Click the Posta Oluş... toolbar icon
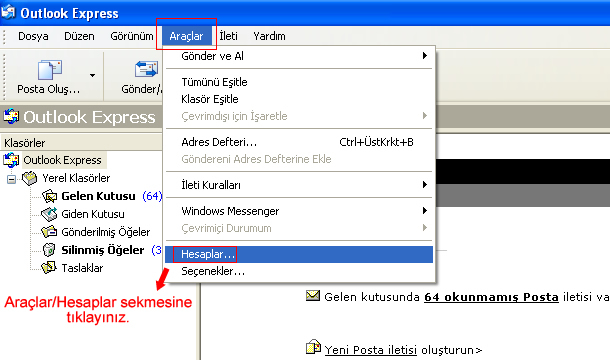 [x=49, y=70]
